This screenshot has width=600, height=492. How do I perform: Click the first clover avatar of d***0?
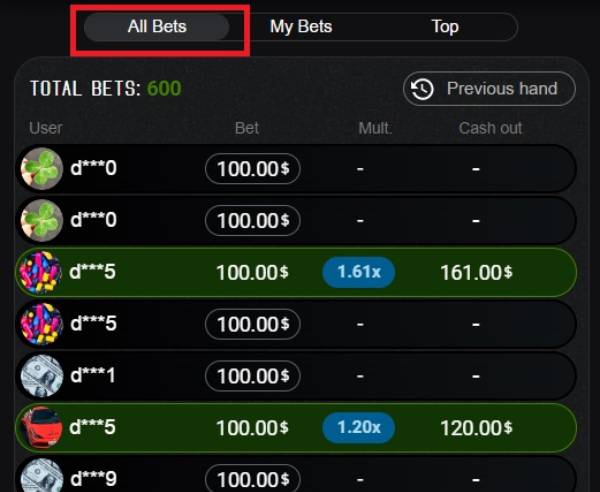click(42, 169)
